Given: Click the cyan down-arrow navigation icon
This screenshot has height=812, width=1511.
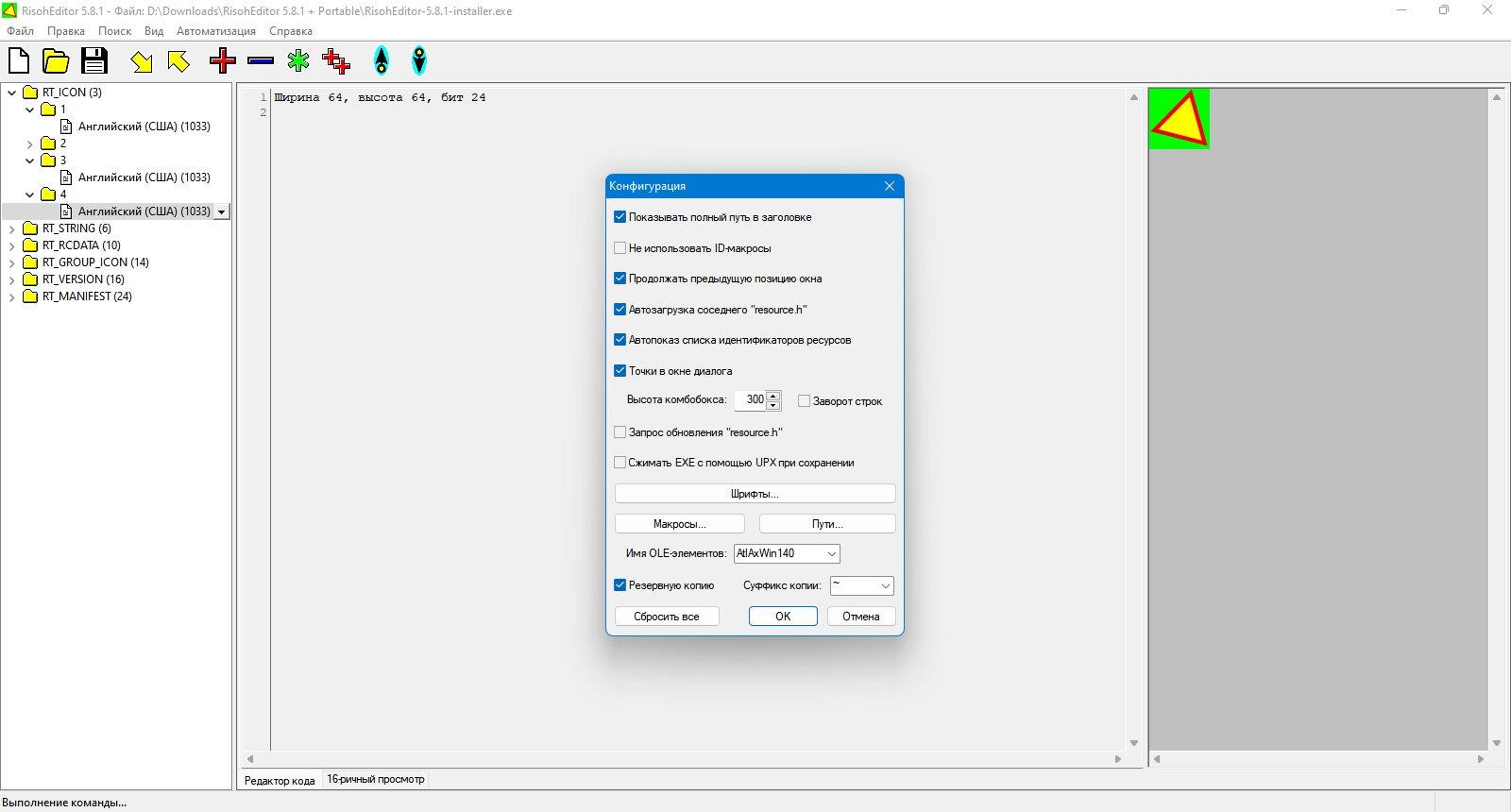Looking at the screenshot, I should coord(419,61).
